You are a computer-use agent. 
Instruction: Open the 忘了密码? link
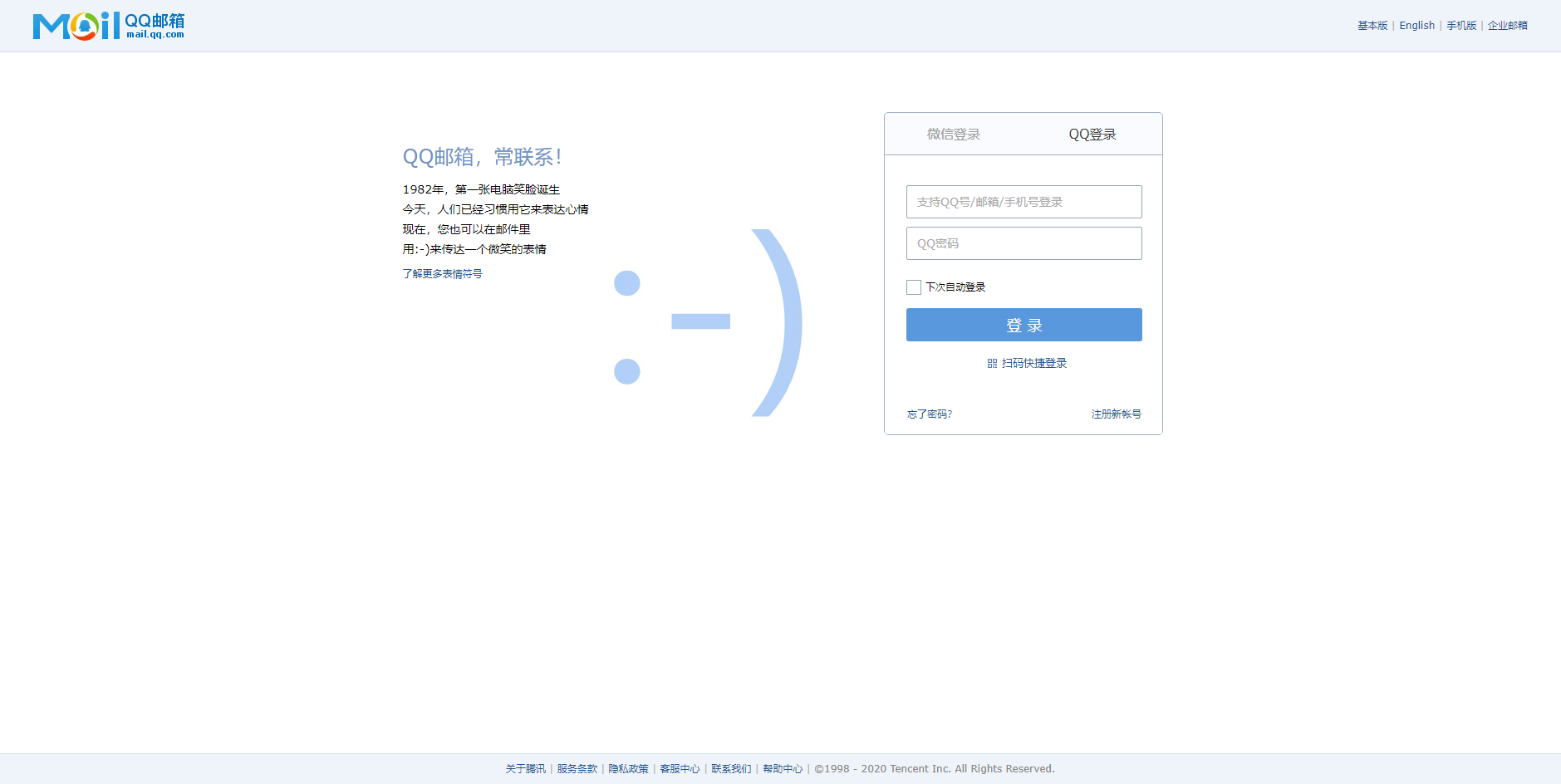(x=930, y=414)
